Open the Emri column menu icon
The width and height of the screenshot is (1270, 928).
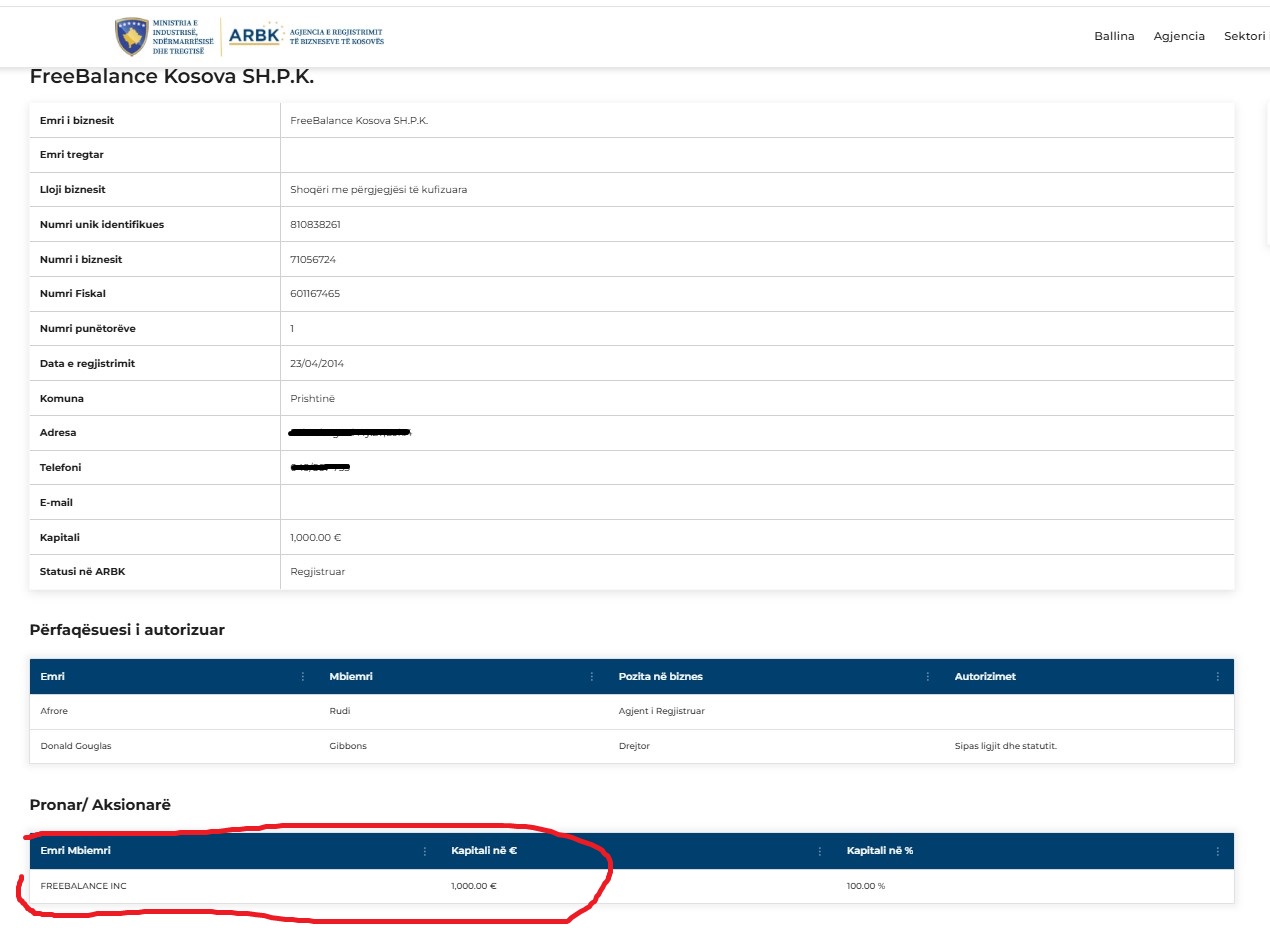(303, 677)
